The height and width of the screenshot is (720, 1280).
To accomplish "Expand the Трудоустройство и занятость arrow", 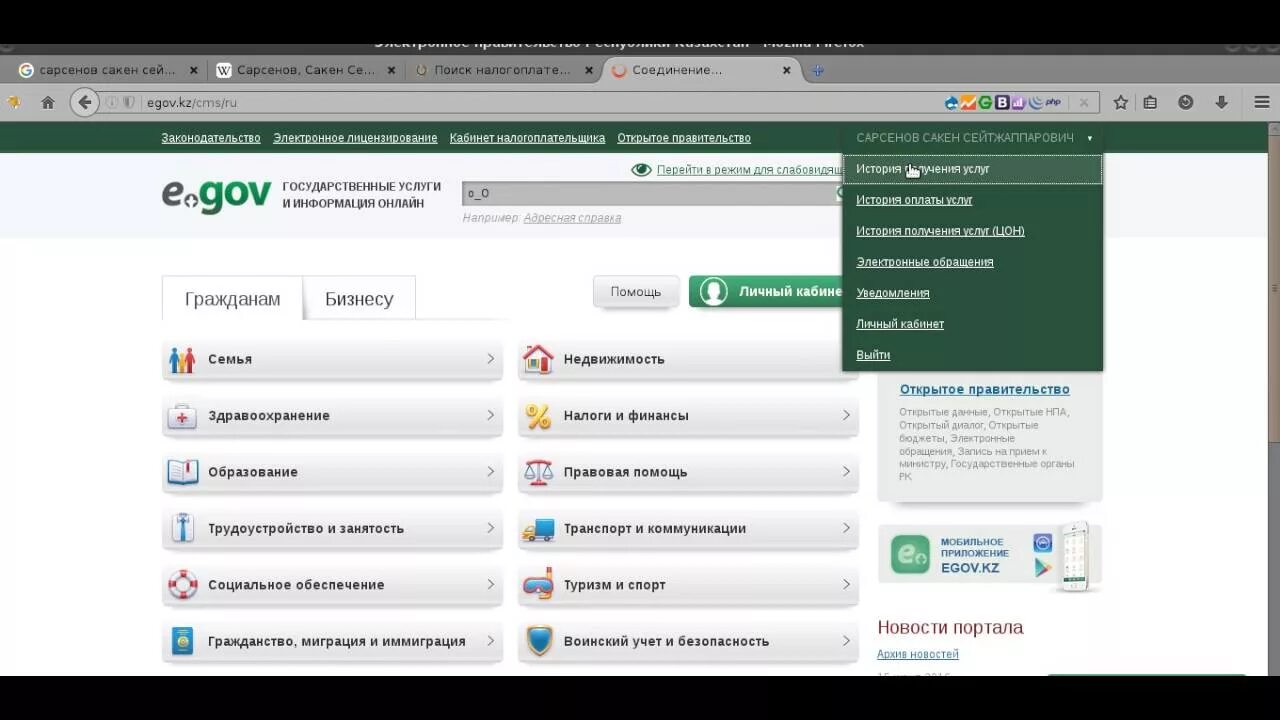I will [490, 528].
